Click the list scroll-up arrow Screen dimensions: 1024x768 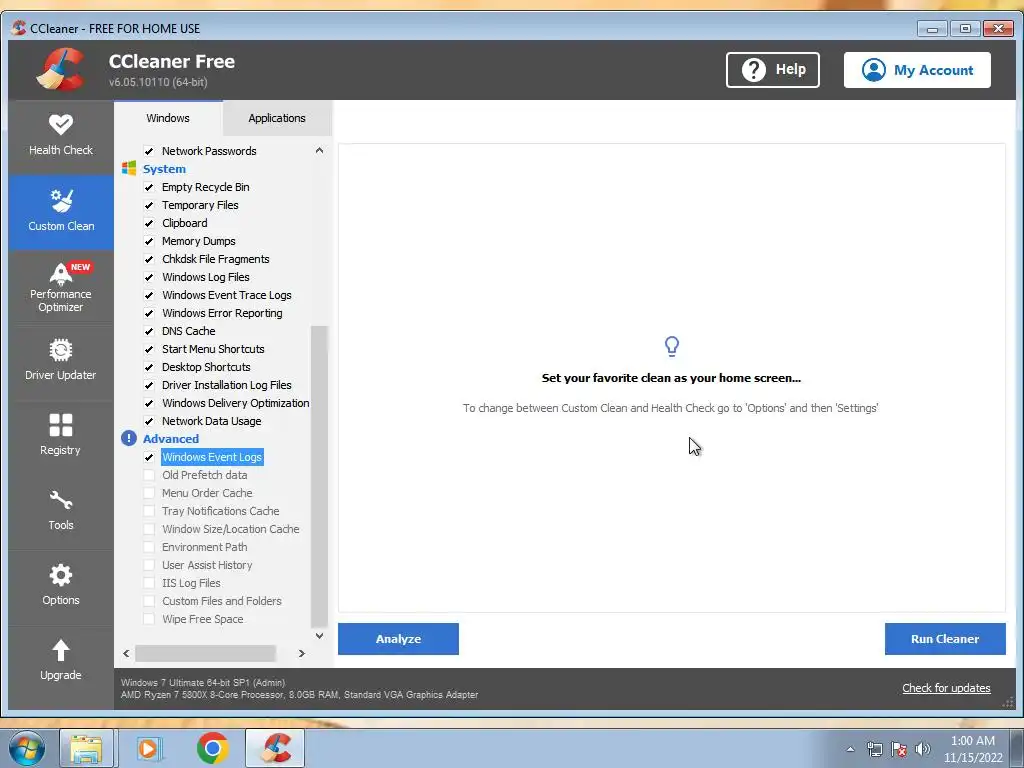click(x=319, y=150)
